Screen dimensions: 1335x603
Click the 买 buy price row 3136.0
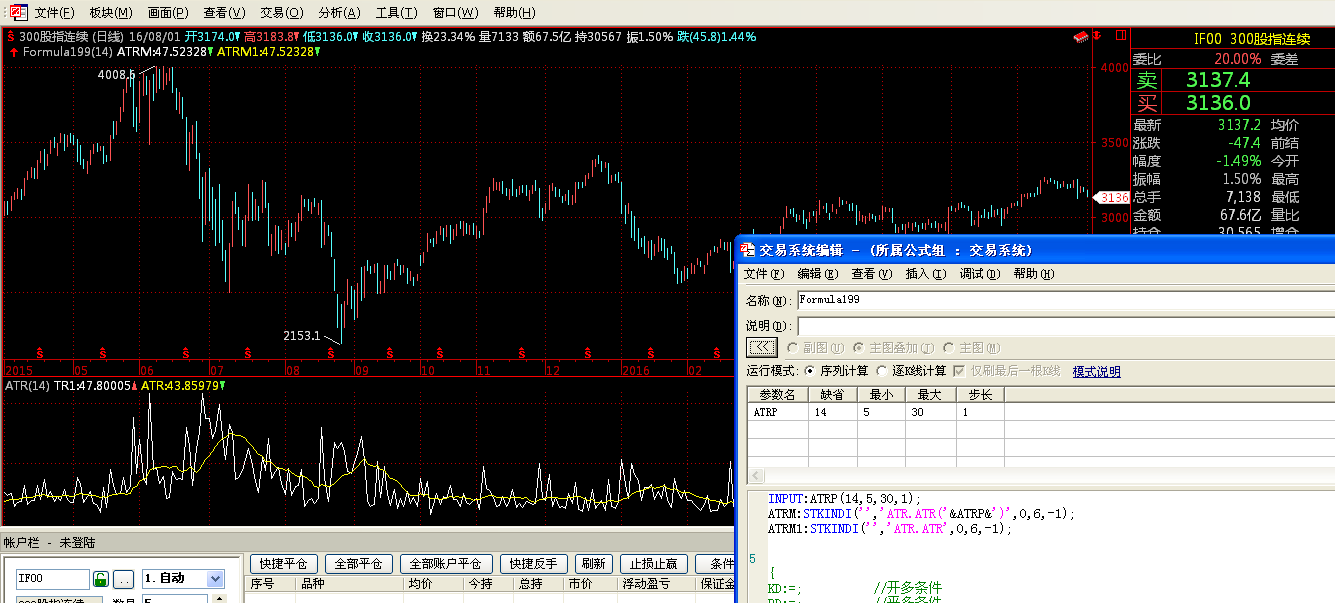(1232, 103)
